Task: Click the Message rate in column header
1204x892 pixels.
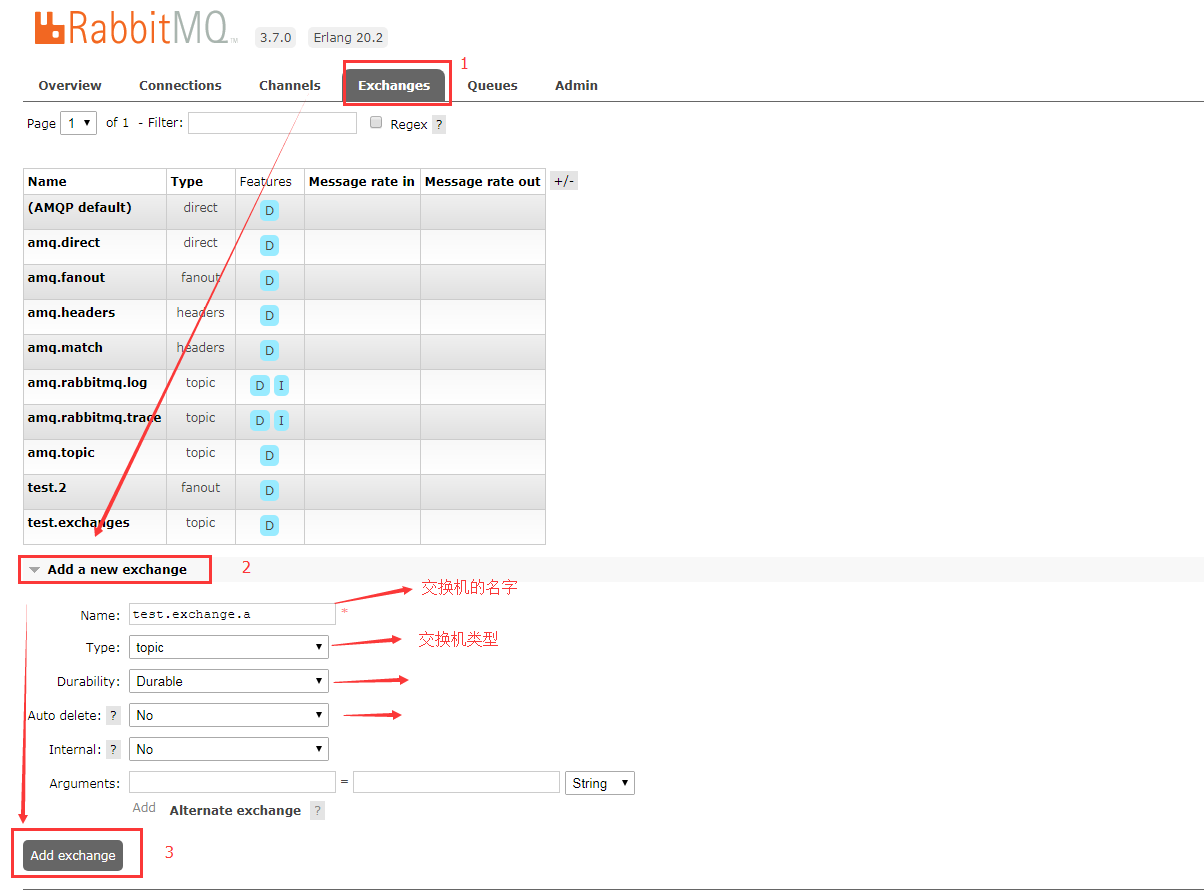Action: tap(362, 182)
